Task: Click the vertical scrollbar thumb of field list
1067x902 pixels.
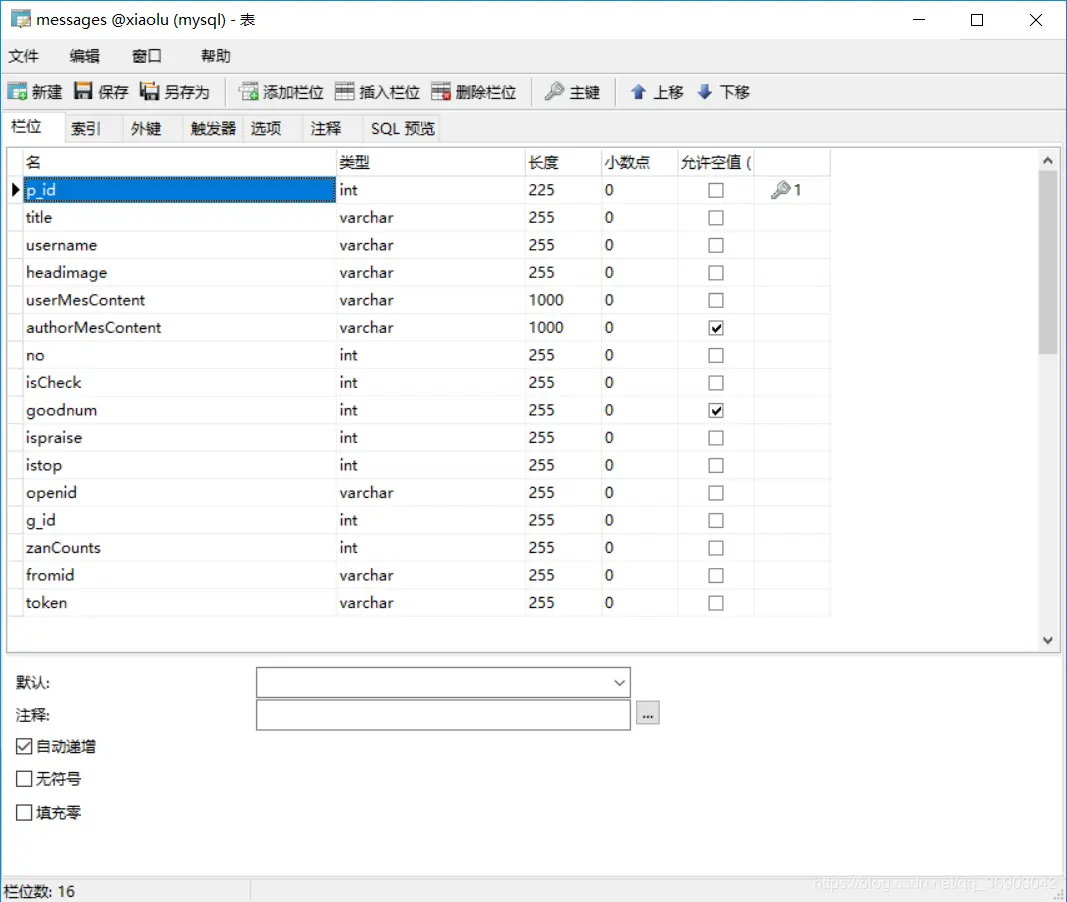Action: 1048,262
